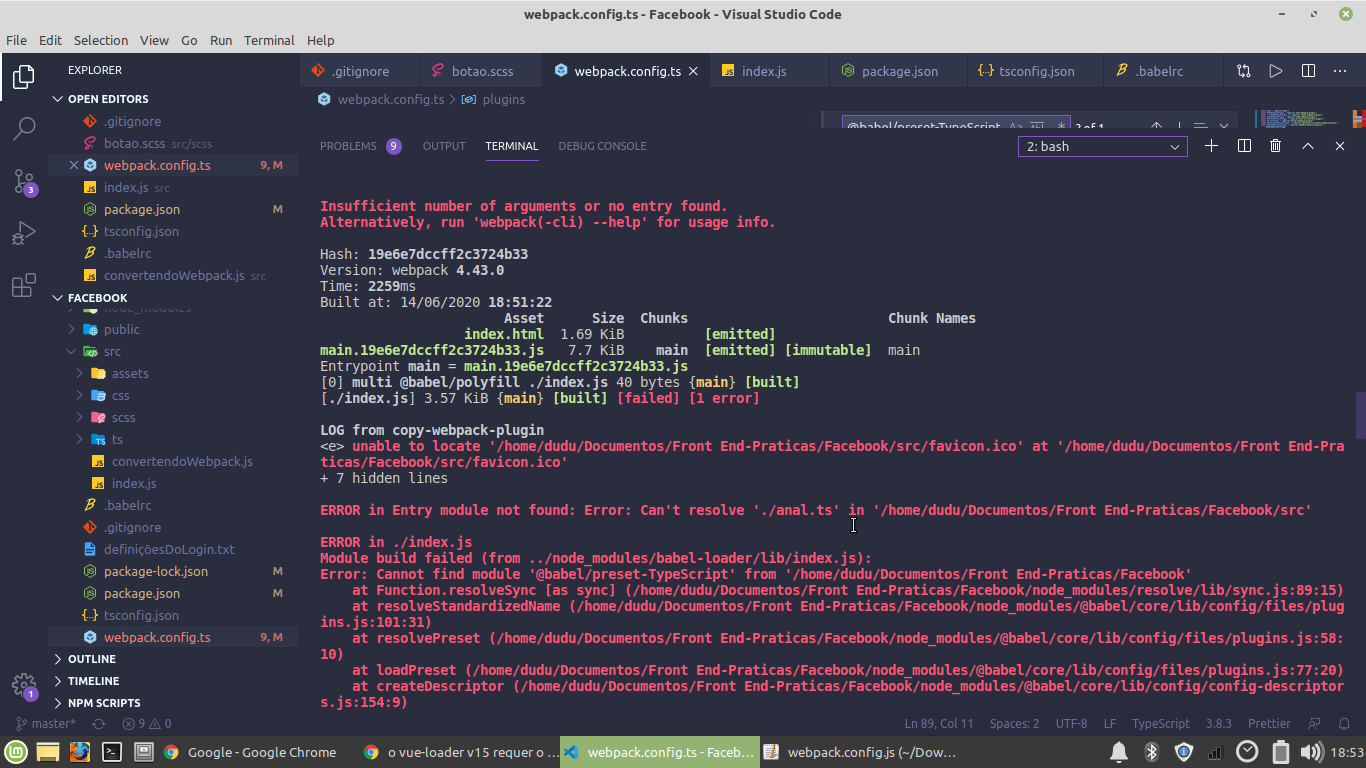
Task: Change indentation via Spaces: 2
Action: coord(1014,723)
